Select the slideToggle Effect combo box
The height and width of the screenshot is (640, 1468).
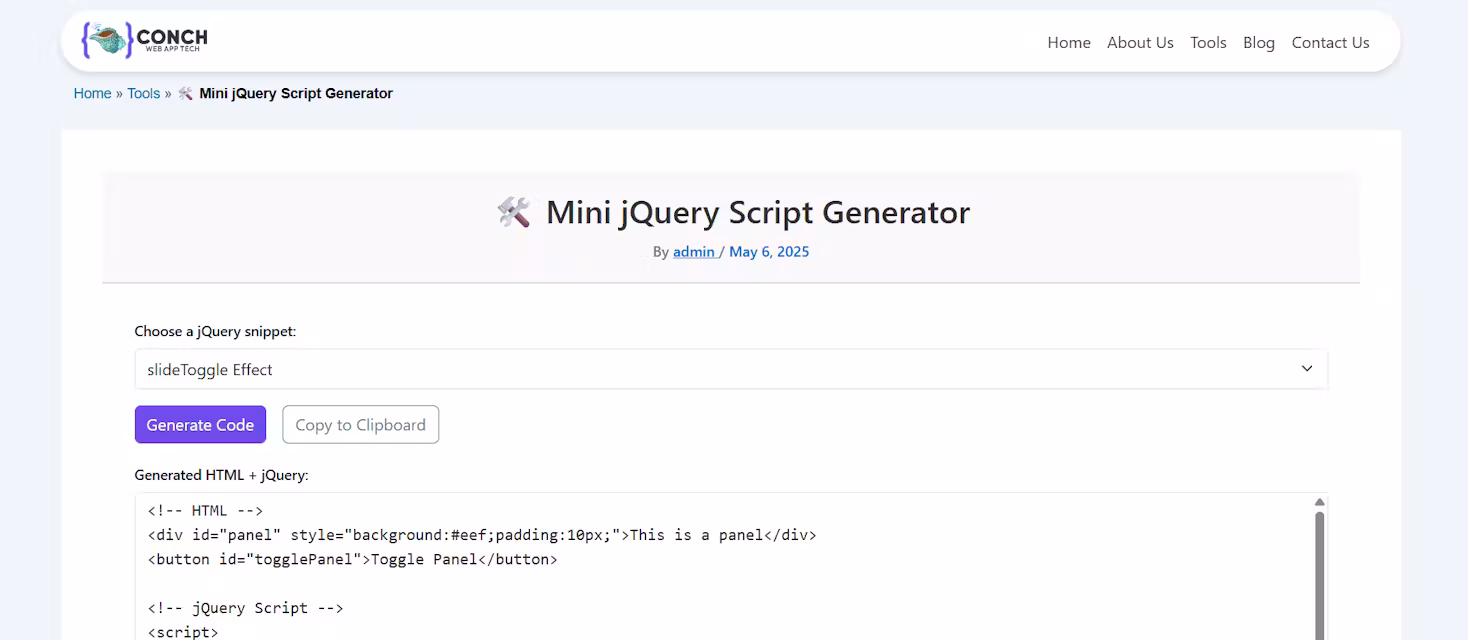tap(731, 368)
